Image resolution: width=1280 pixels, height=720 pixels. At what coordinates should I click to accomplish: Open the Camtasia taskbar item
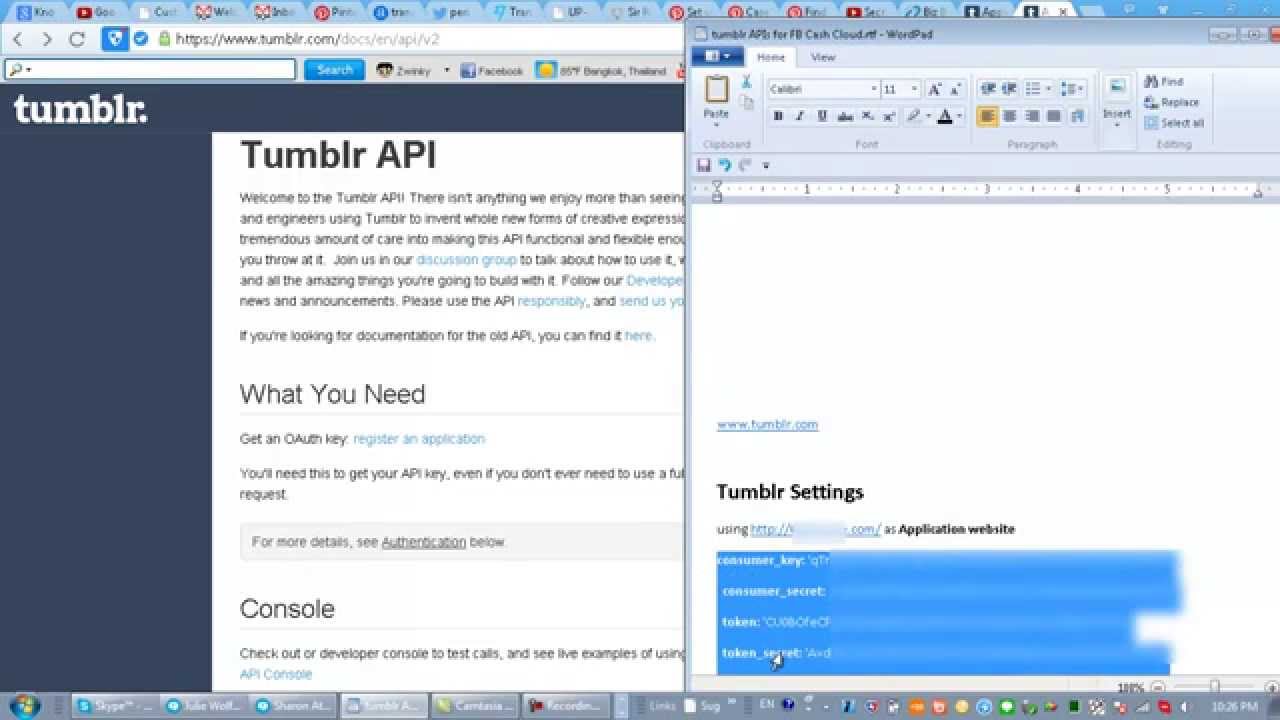click(476, 705)
